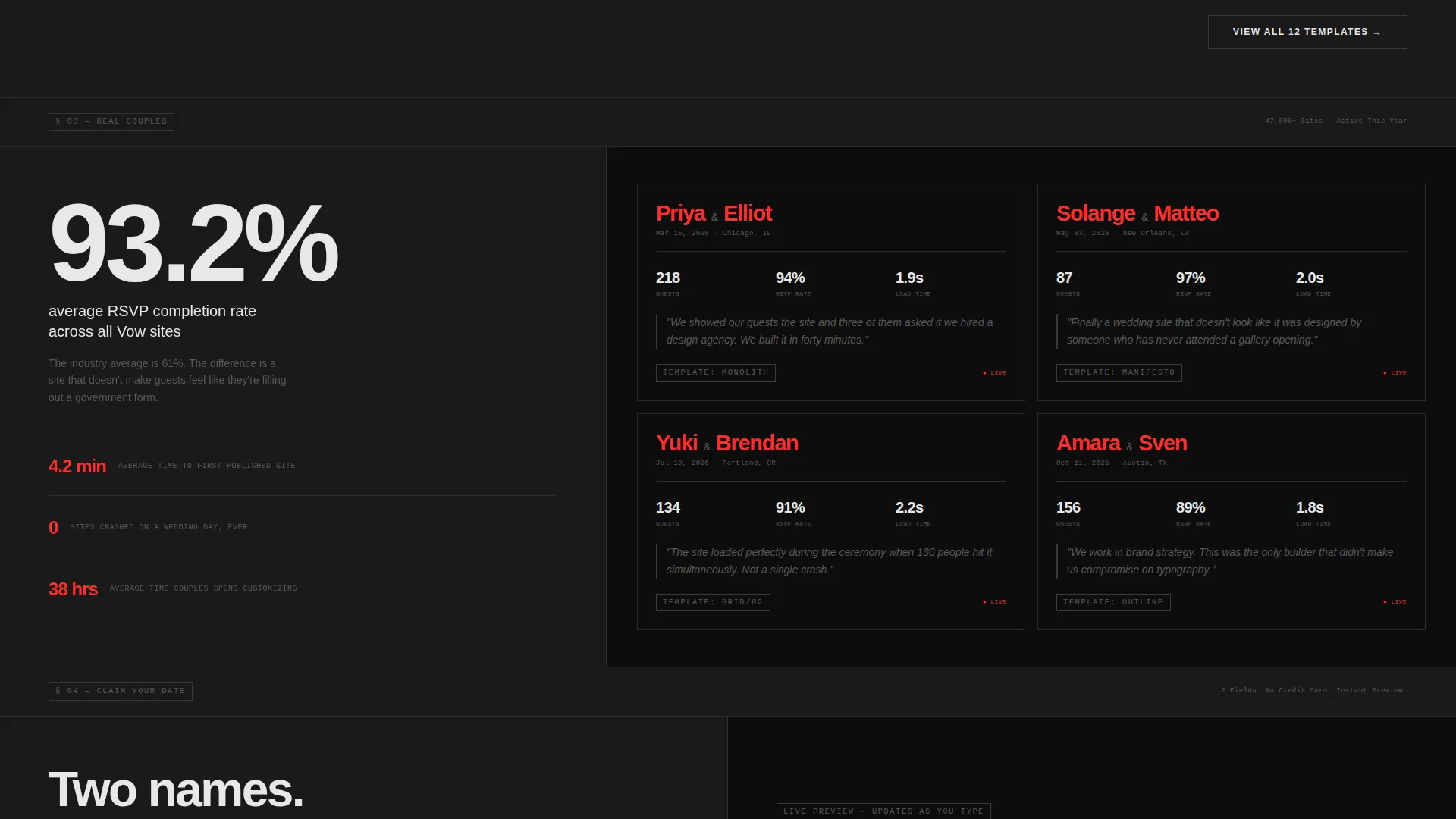
Task: Click the 'industry average is 61%' paragraph
Action: point(168,380)
